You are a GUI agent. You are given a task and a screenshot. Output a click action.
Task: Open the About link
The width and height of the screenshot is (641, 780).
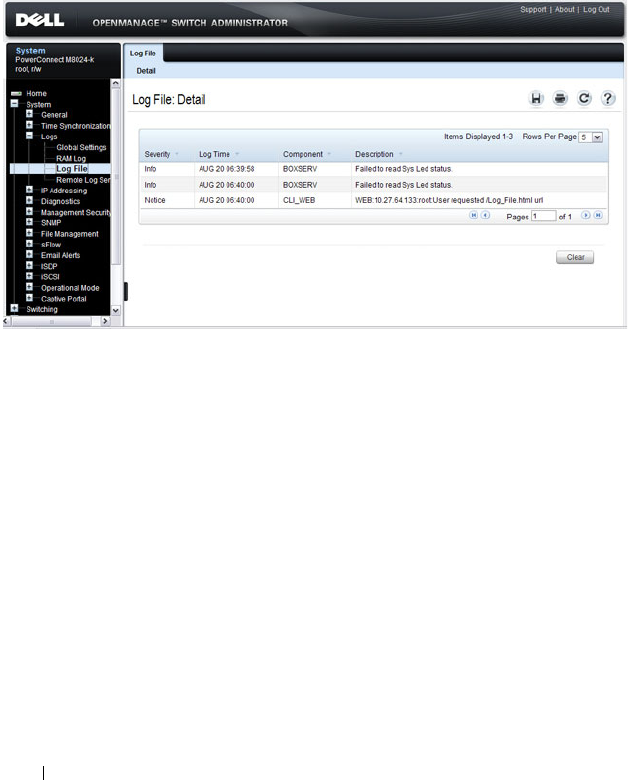[x=564, y=9]
